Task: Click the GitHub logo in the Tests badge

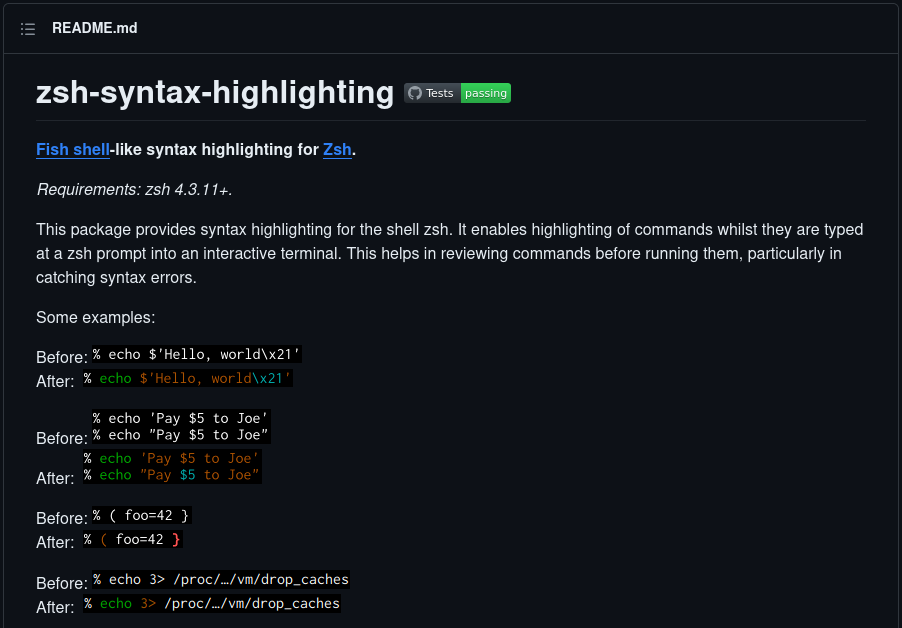Action: pyautogui.click(x=415, y=93)
